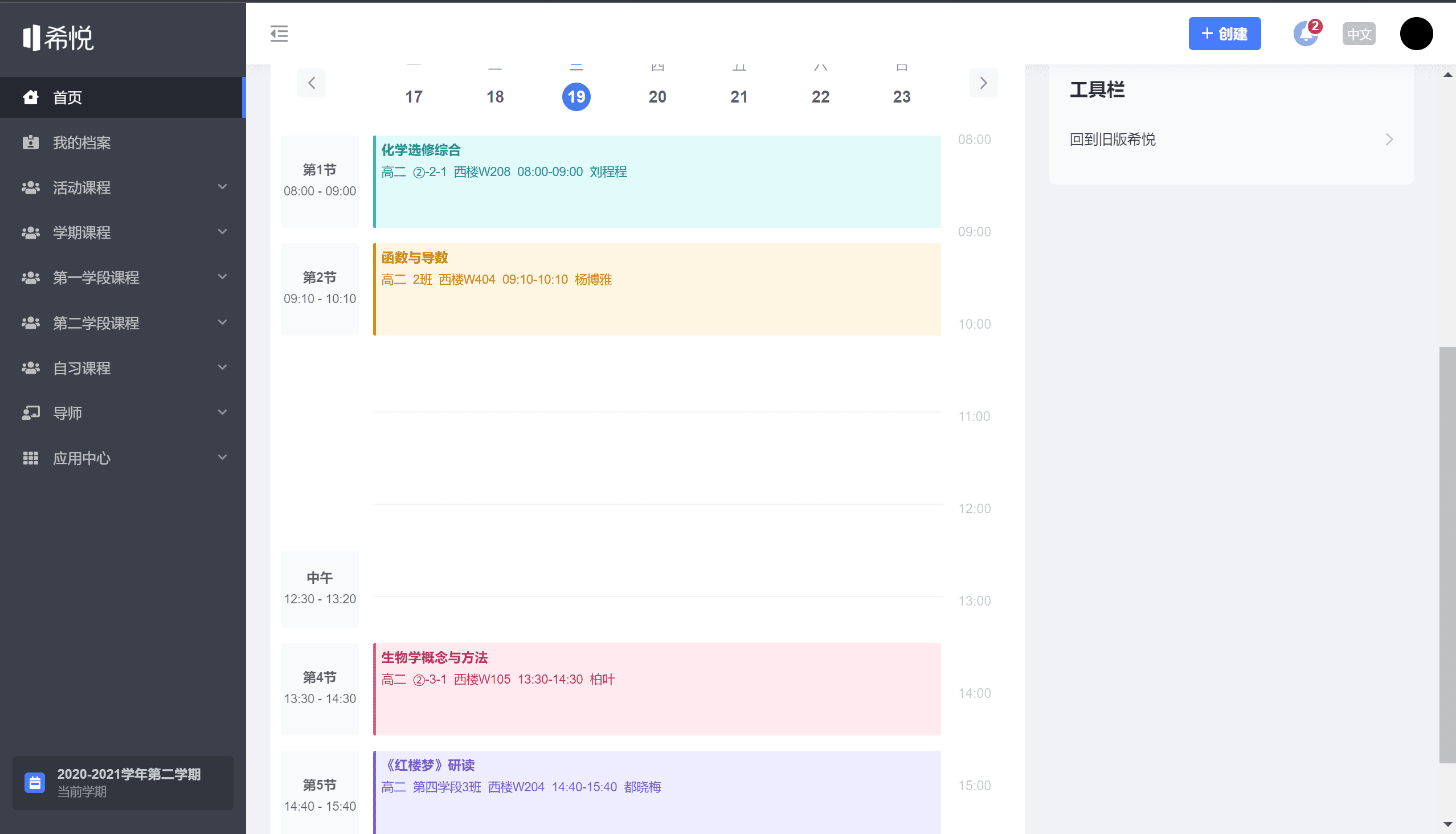Image resolution: width=1456 pixels, height=834 pixels.
Task: Click the home icon beside 首页
Action: [31, 97]
